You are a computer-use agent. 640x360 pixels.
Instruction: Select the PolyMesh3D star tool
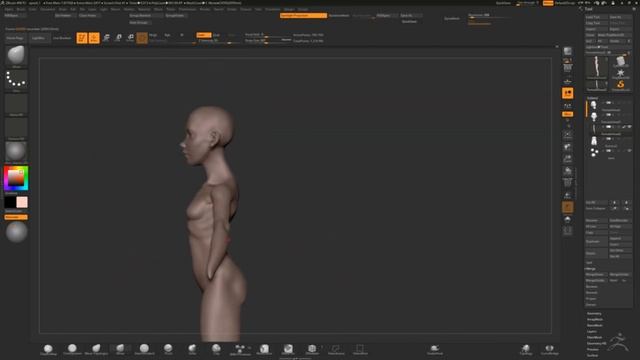pos(620,74)
